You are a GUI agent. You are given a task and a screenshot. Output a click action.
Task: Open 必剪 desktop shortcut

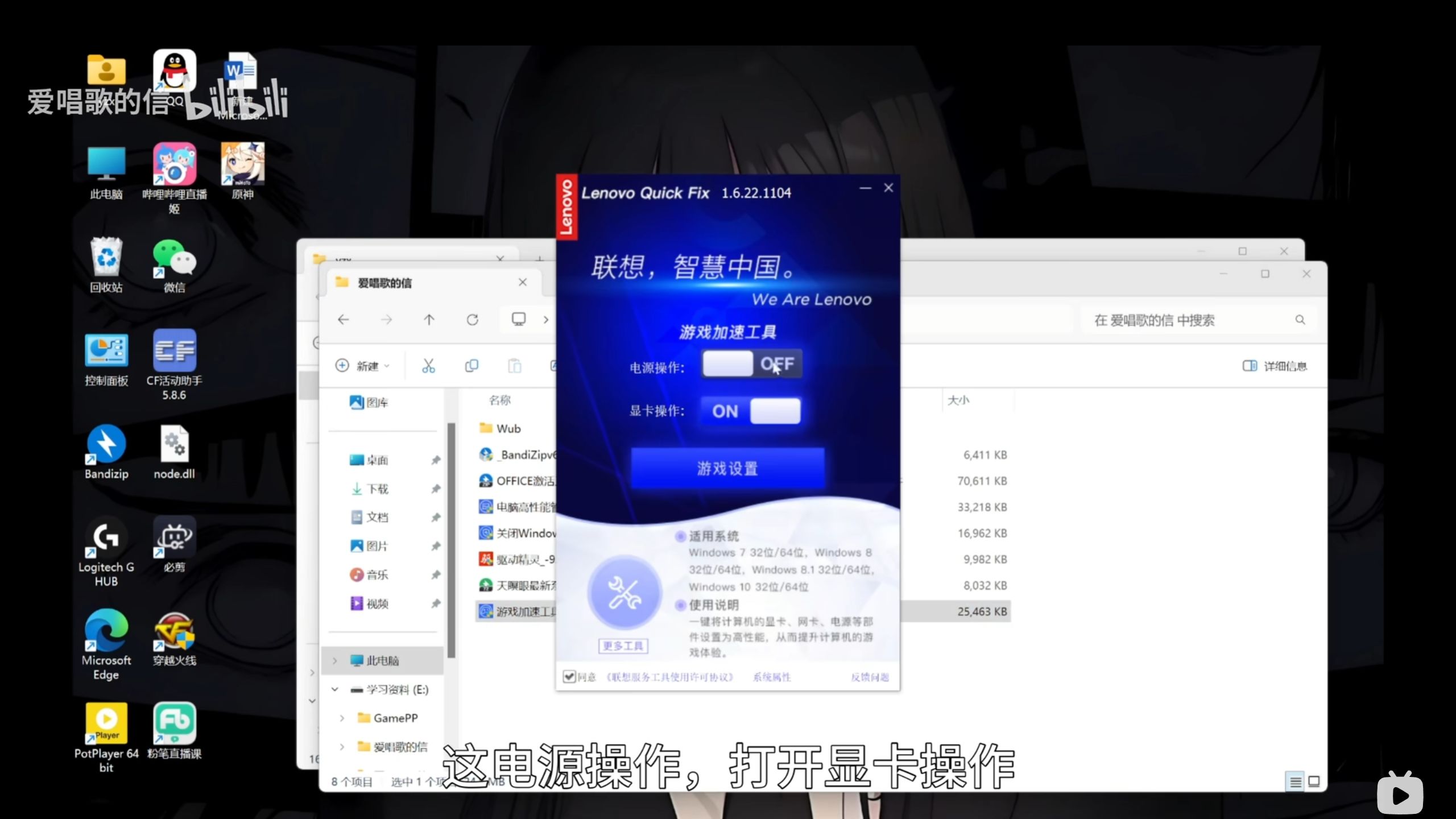point(175,545)
